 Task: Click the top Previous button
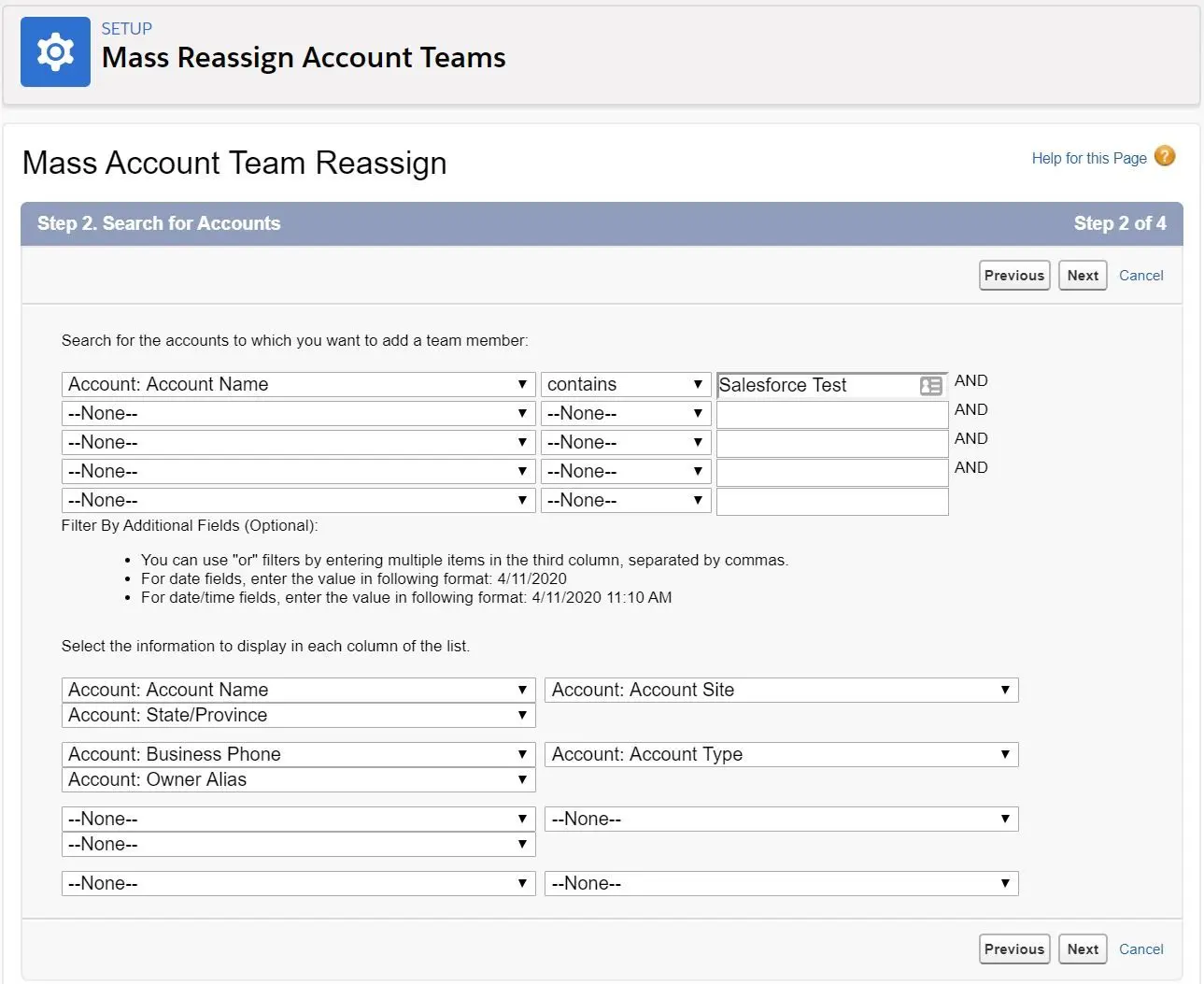coord(1014,276)
